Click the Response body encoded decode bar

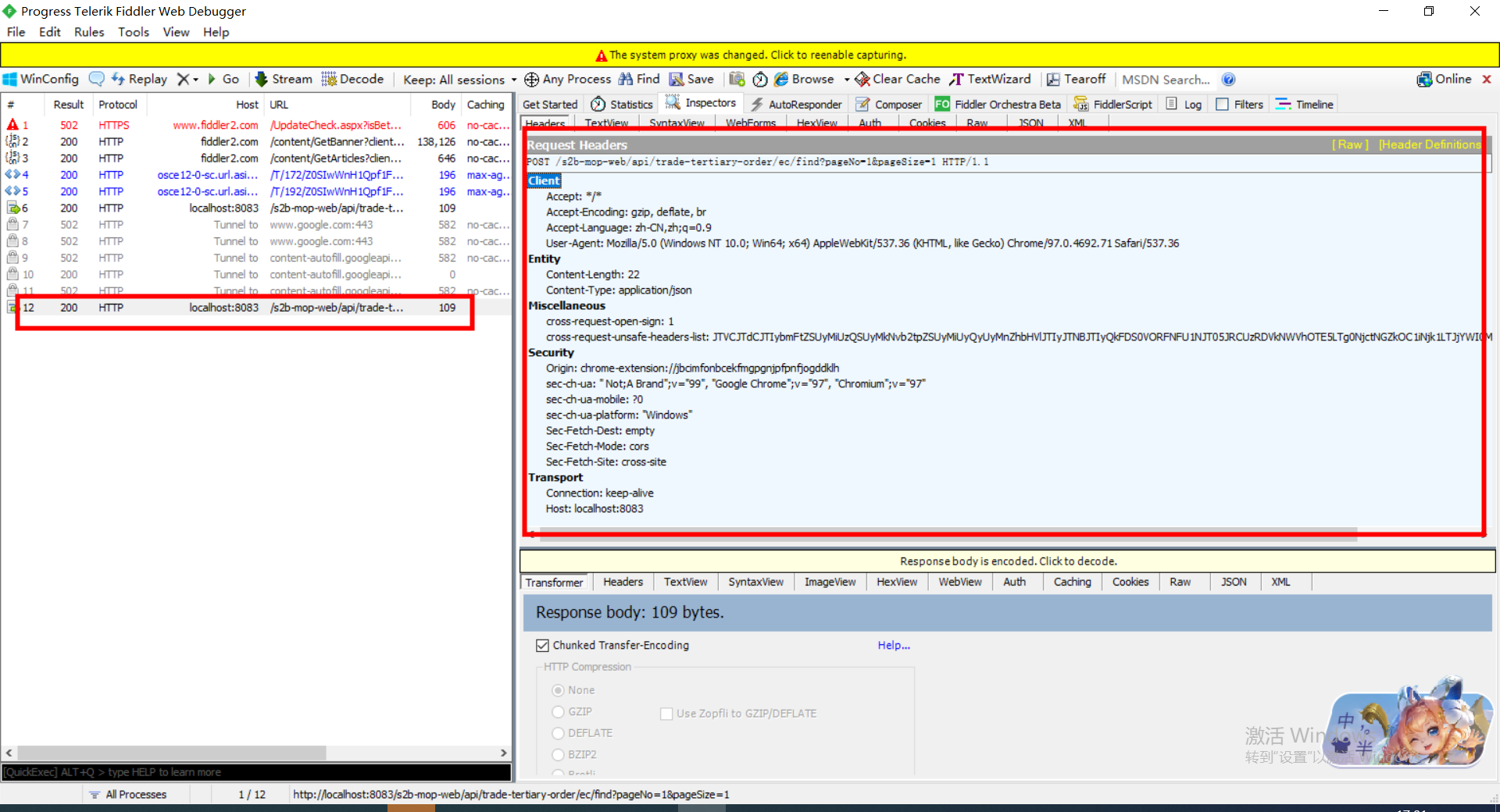[x=1008, y=561]
